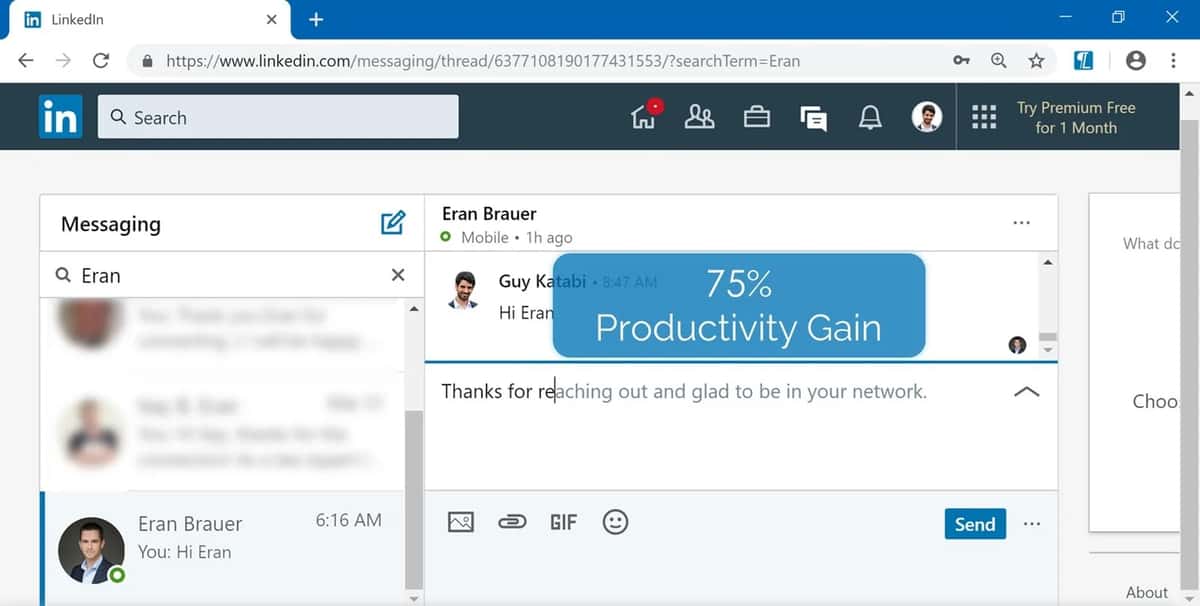Clear the Eran search term
The width and height of the screenshot is (1200, 606).
click(398, 275)
